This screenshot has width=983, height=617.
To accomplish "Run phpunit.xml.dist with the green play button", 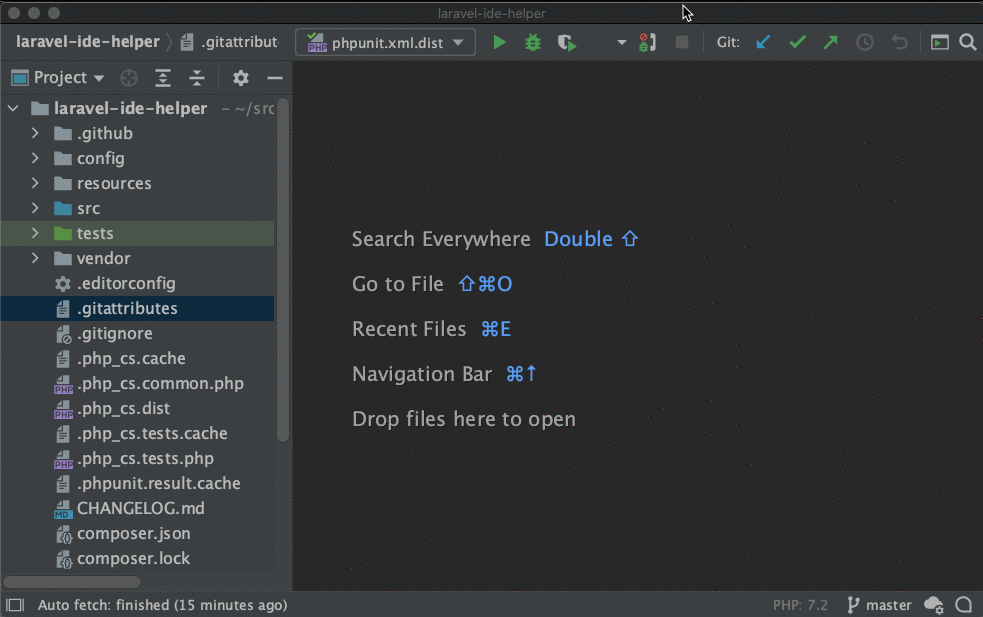I will [x=499, y=43].
